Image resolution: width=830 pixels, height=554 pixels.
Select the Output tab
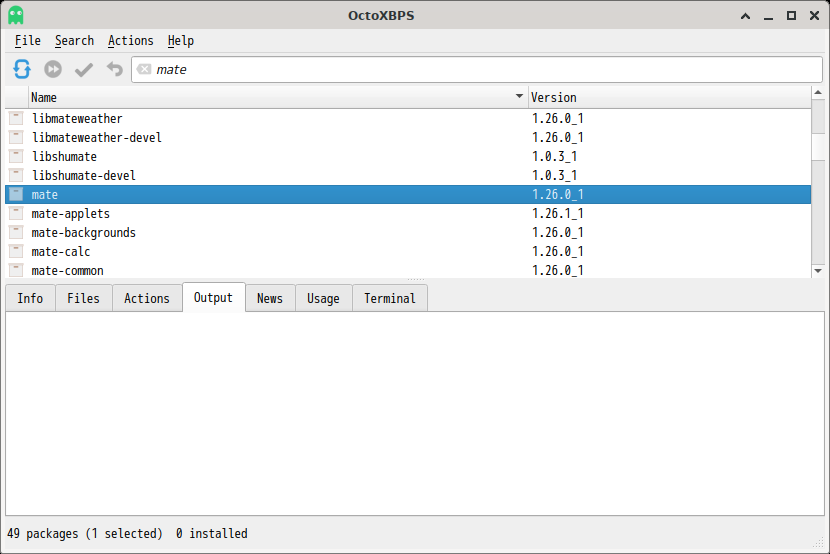213,297
